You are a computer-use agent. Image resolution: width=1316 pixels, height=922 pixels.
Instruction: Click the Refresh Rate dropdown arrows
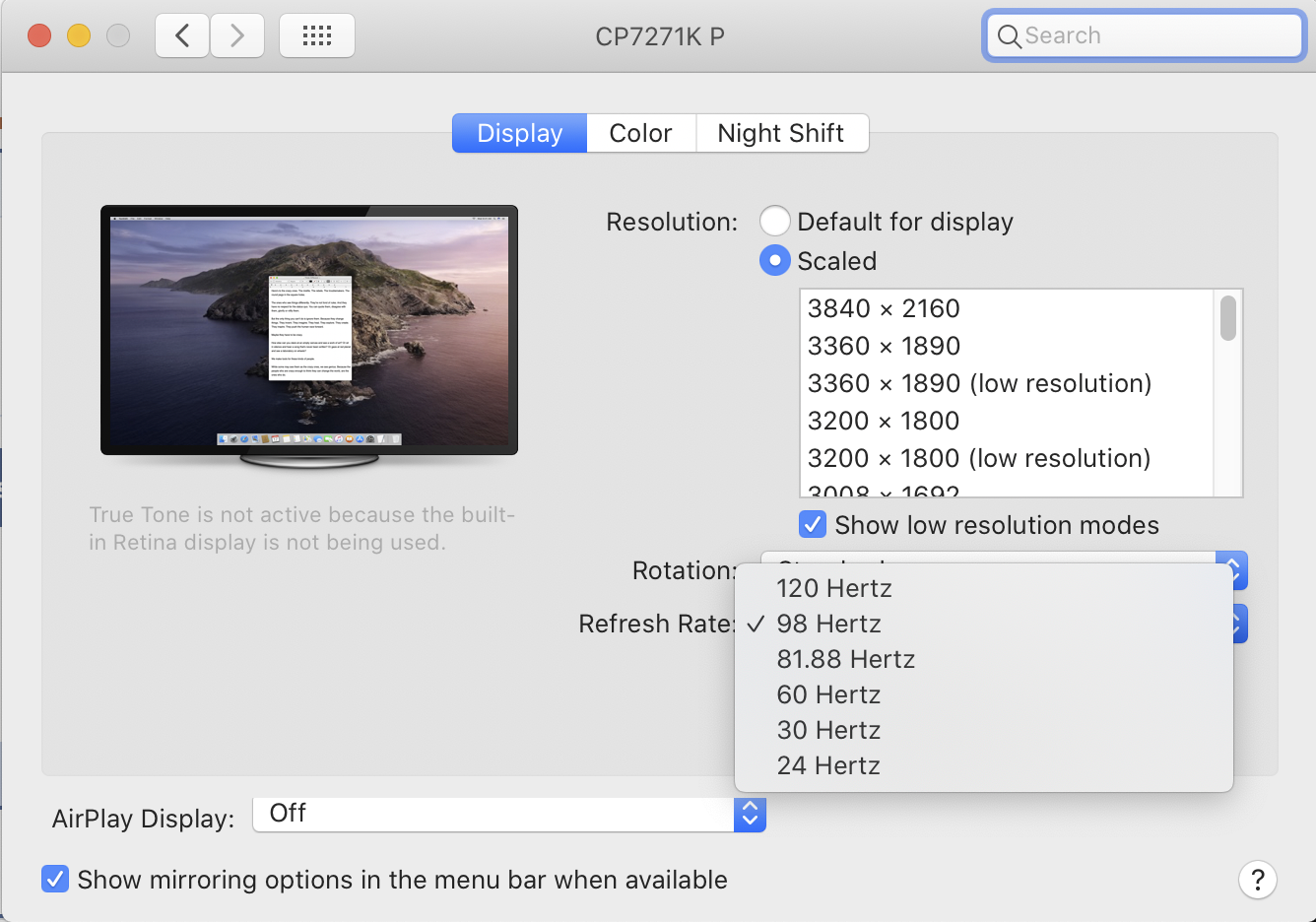pos(1240,624)
